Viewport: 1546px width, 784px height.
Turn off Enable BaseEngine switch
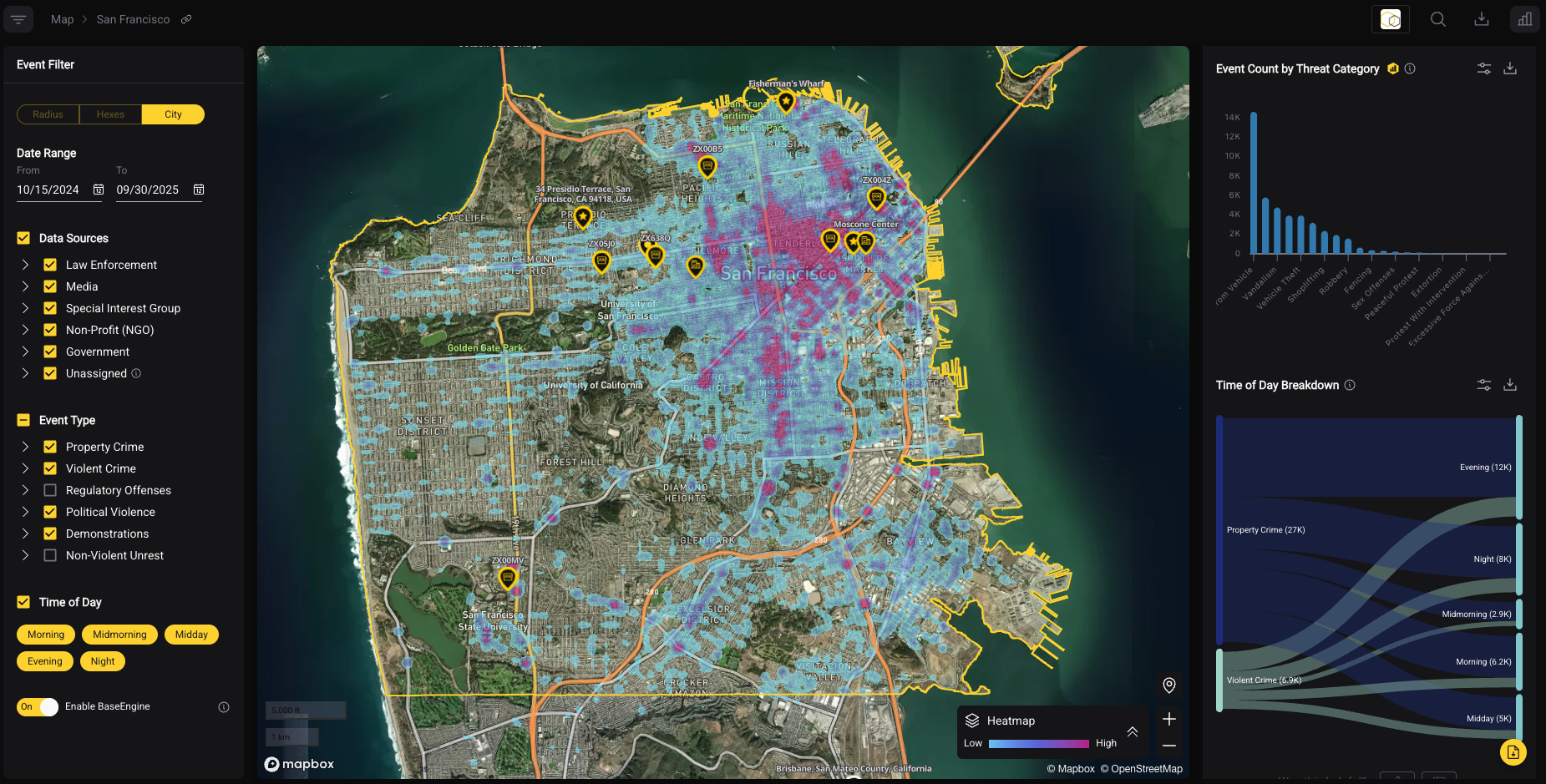pos(38,707)
